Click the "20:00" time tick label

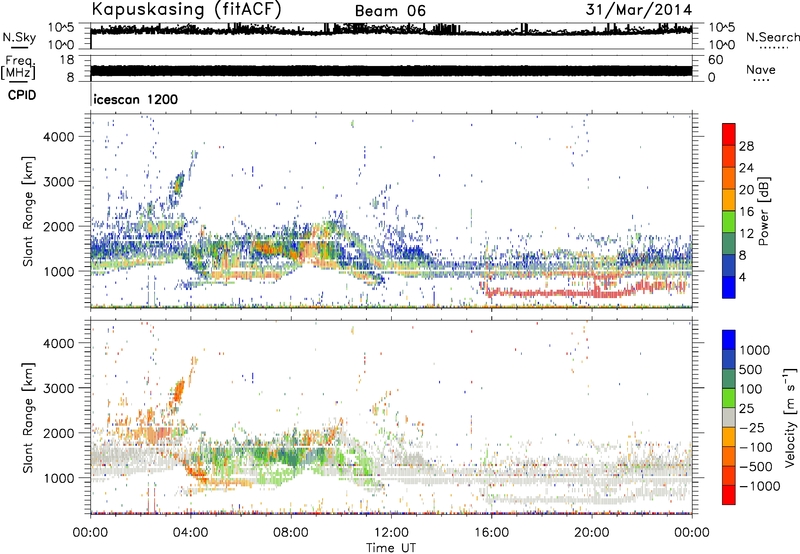pyautogui.click(x=591, y=533)
